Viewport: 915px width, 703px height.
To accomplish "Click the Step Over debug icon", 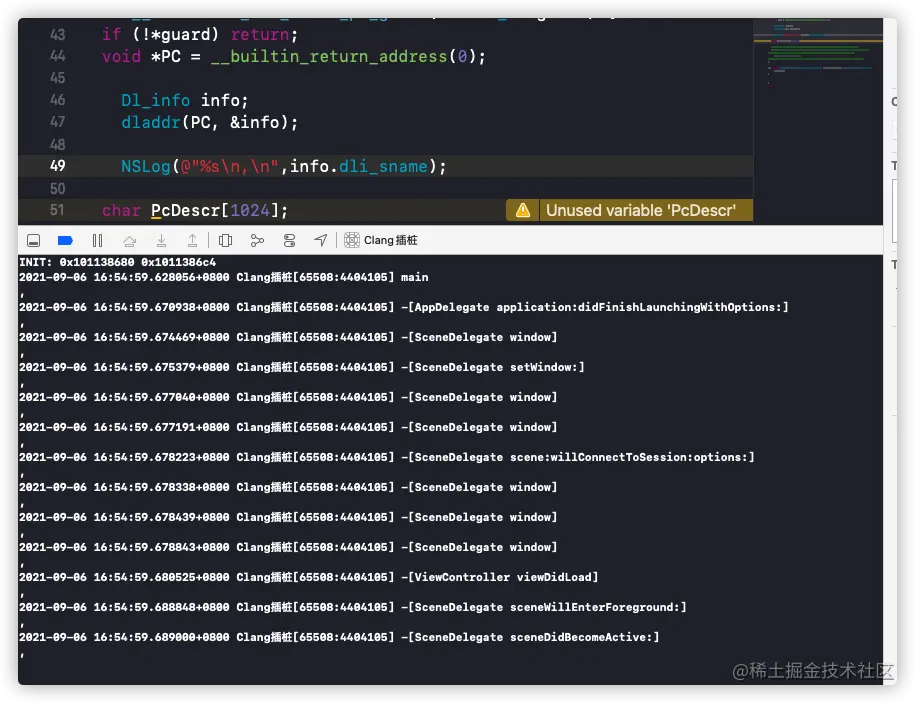I will pos(130,240).
